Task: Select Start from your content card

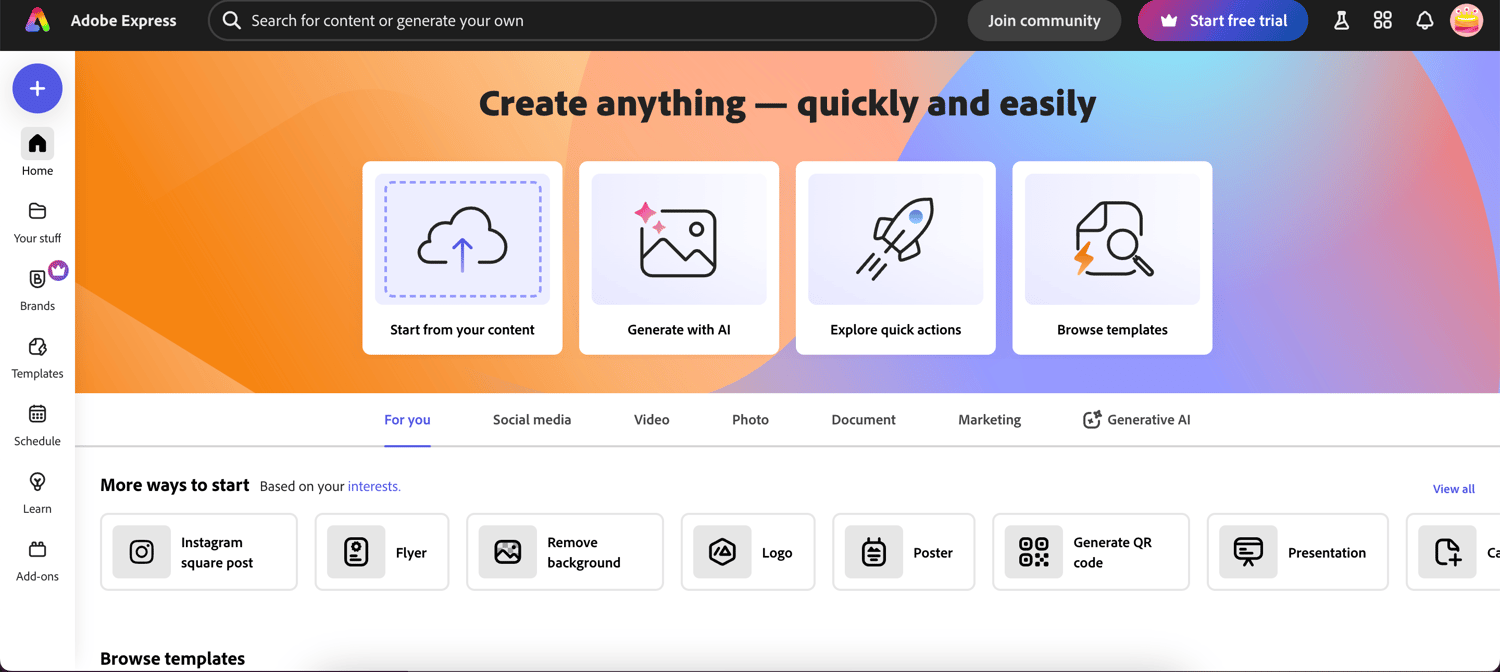Action: (x=462, y=258)
